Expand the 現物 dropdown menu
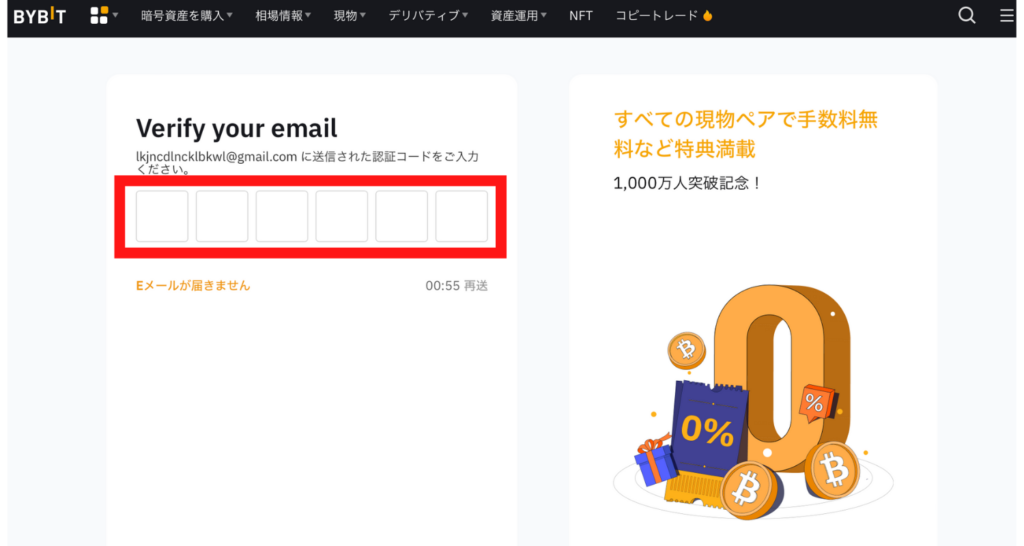The height and width of the screenshot is (546, 1024). pos(349,16)
